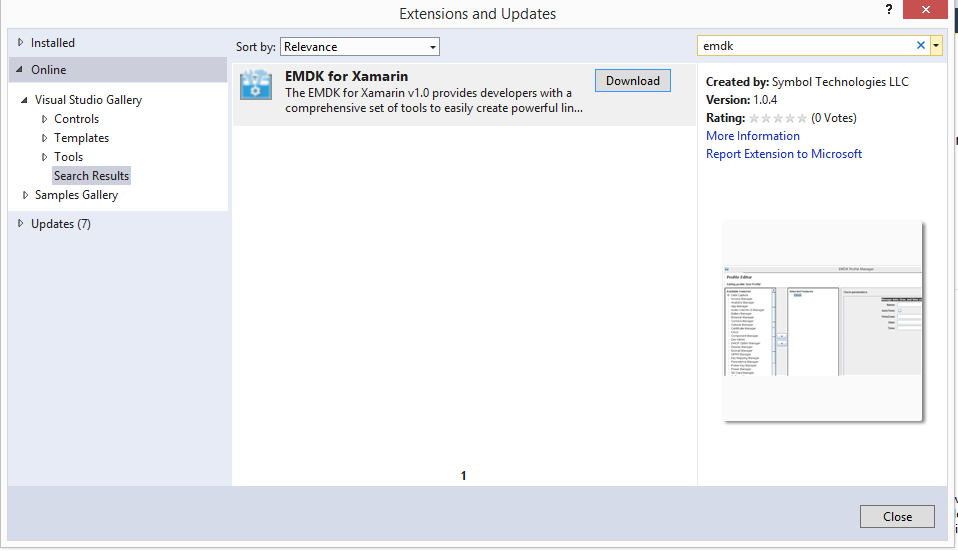Clear the search box with the X icon
The height and width of the screenshot is (551, 958).
(921, 45)
